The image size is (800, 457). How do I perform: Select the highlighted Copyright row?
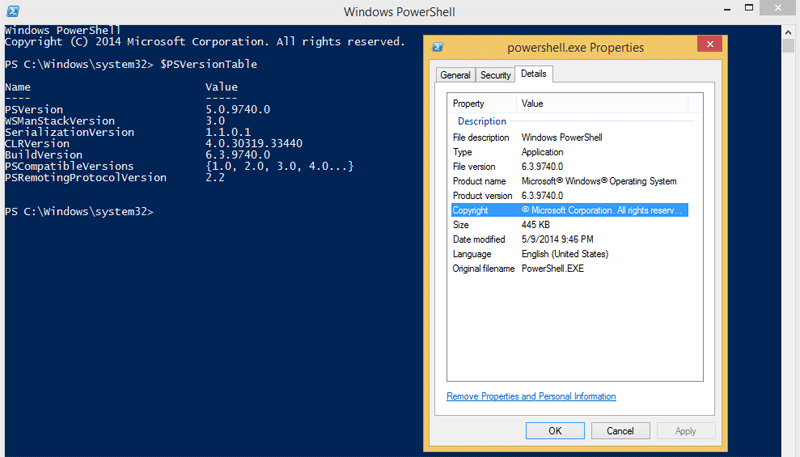click(569, 210)
